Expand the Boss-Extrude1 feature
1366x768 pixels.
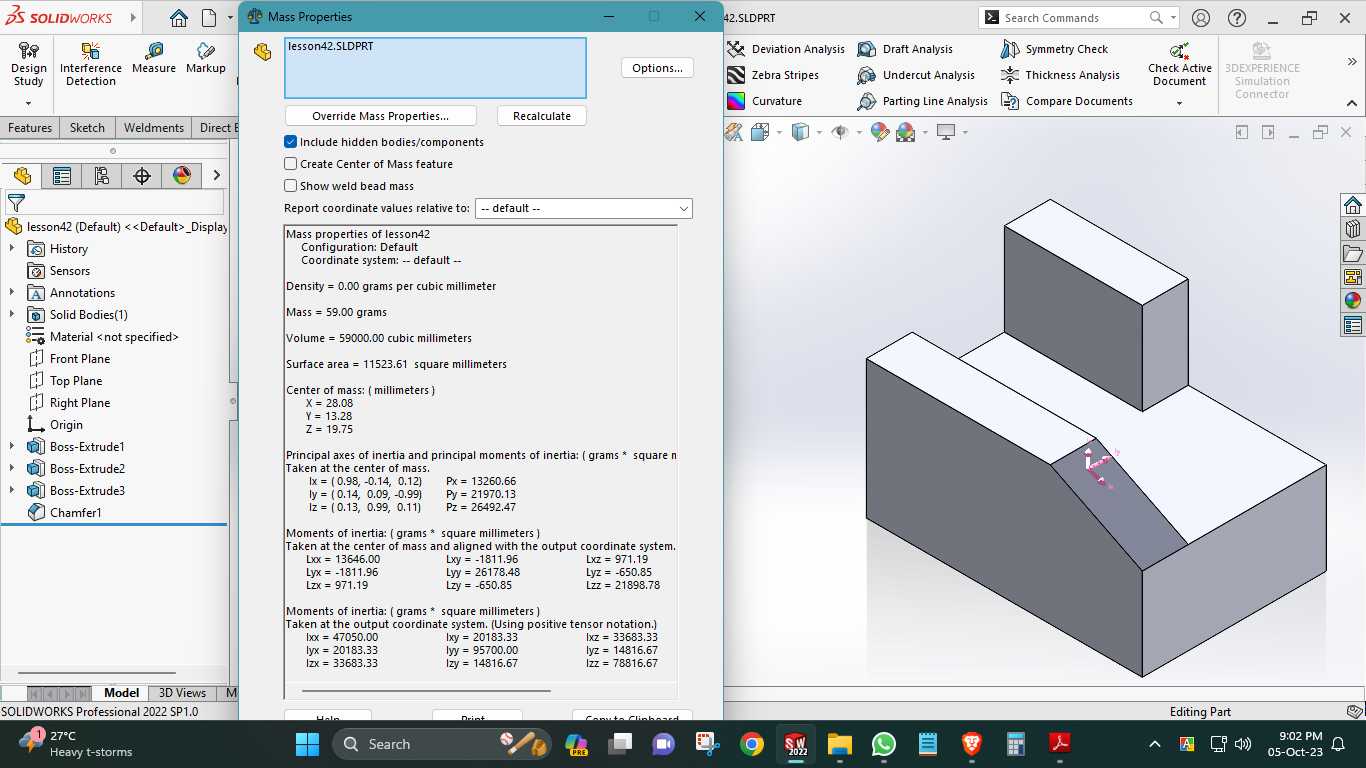pos(12,447)
